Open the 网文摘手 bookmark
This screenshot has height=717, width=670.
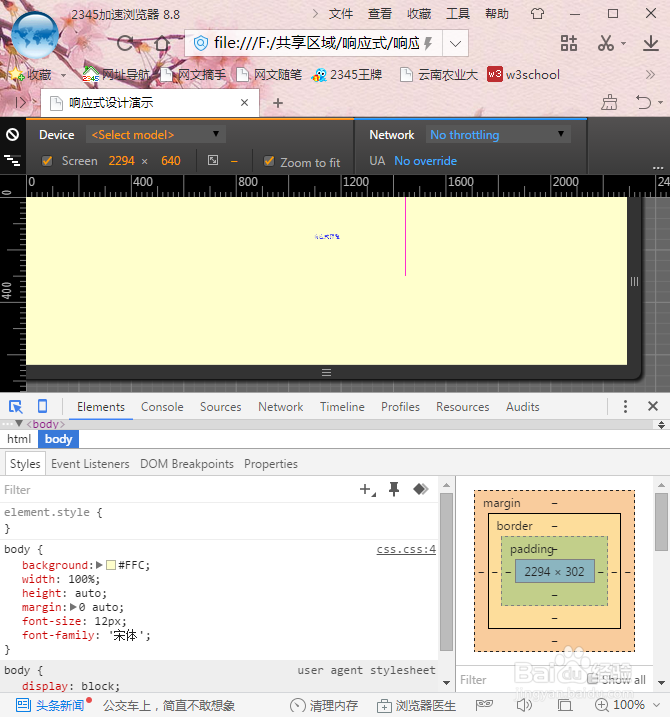pos(193,75)
